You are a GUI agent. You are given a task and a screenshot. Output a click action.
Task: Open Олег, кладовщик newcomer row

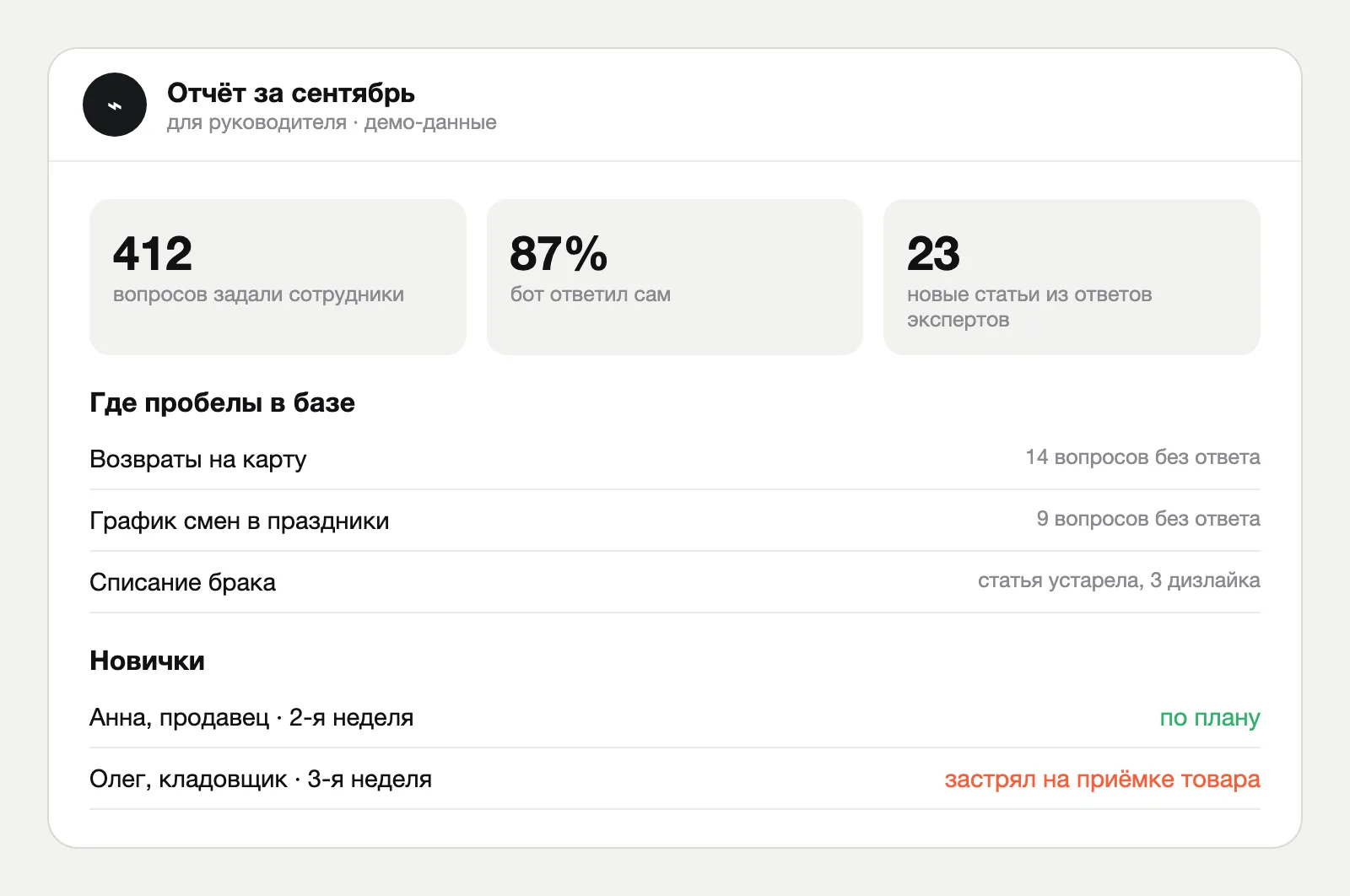click(x=675, y=779)
